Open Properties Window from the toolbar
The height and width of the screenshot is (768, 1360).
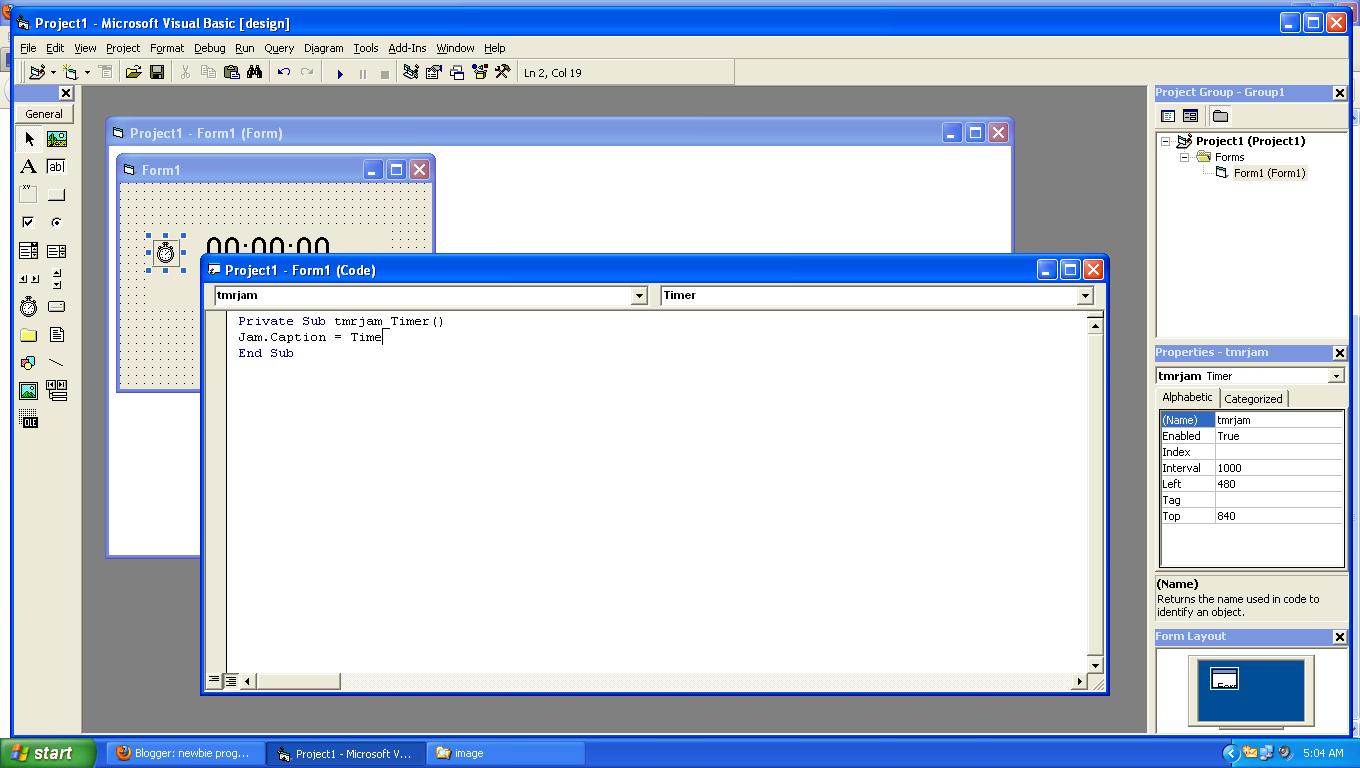point(434,72)
